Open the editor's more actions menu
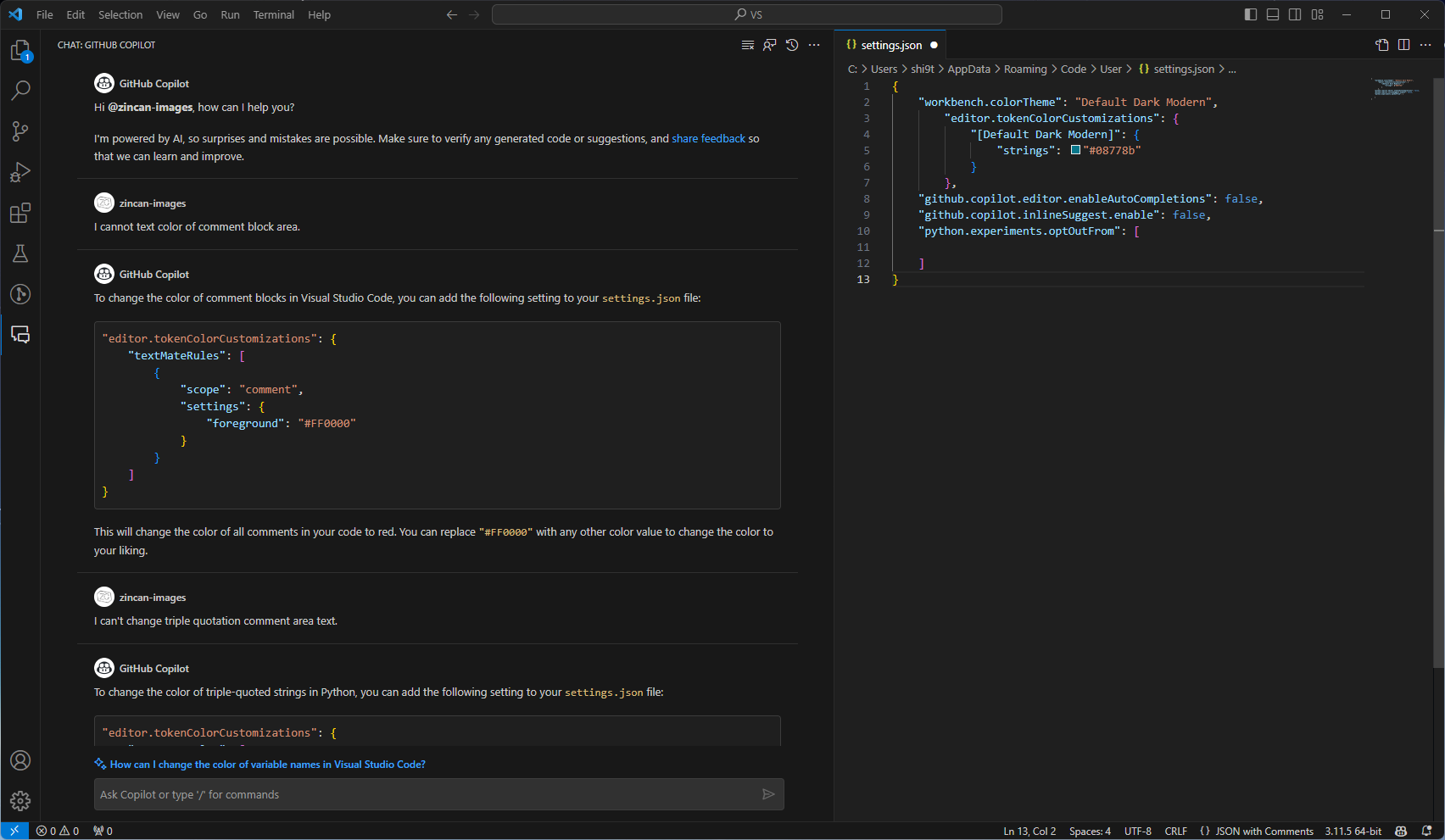 [x=1426, y=45]
